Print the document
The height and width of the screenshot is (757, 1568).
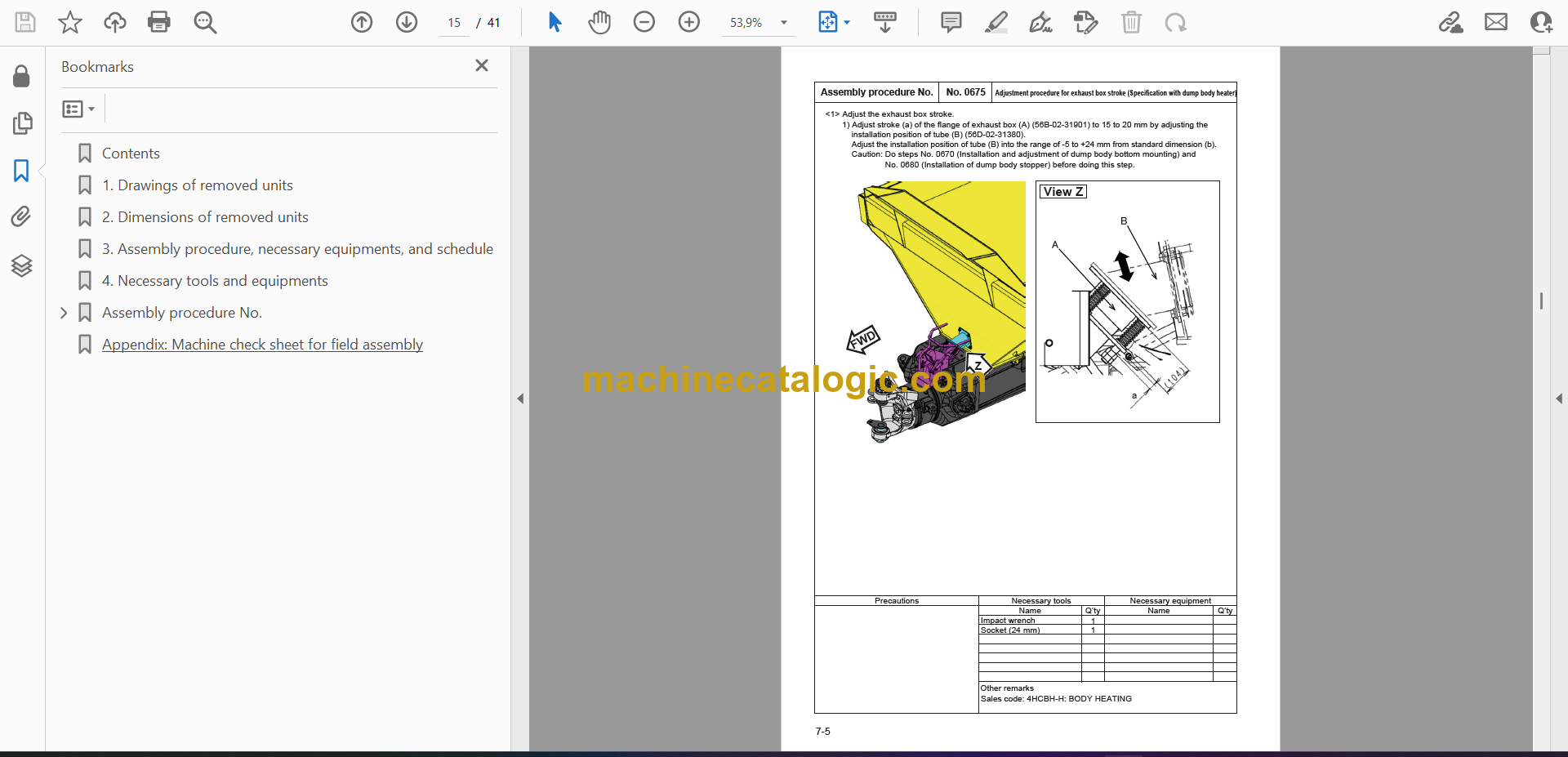tap(159, 22)
